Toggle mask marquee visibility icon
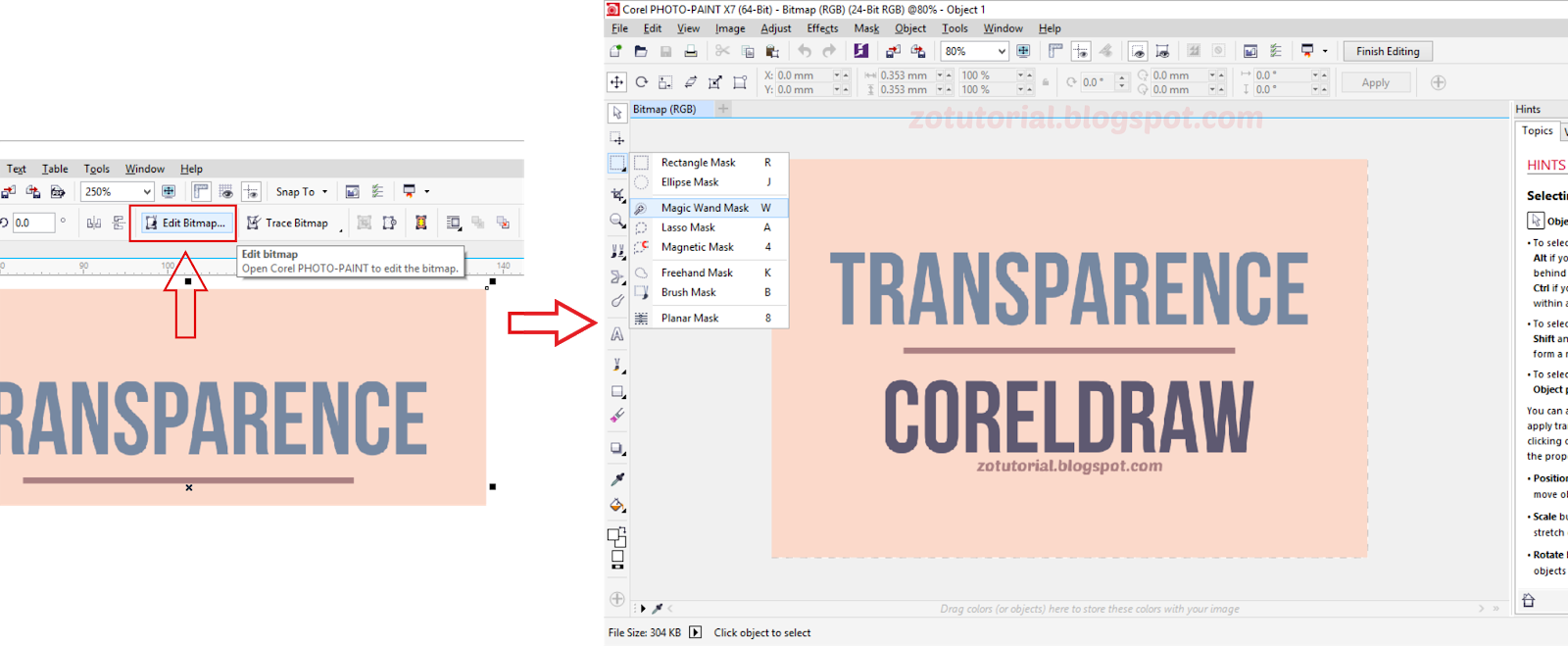Screen dimensions: 1568x646 coord(1138,51)
